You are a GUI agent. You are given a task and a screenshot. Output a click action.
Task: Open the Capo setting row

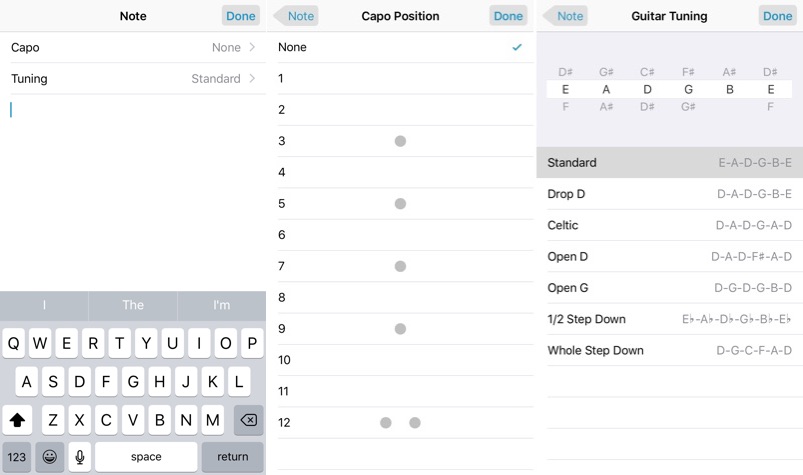pos(133,47)
